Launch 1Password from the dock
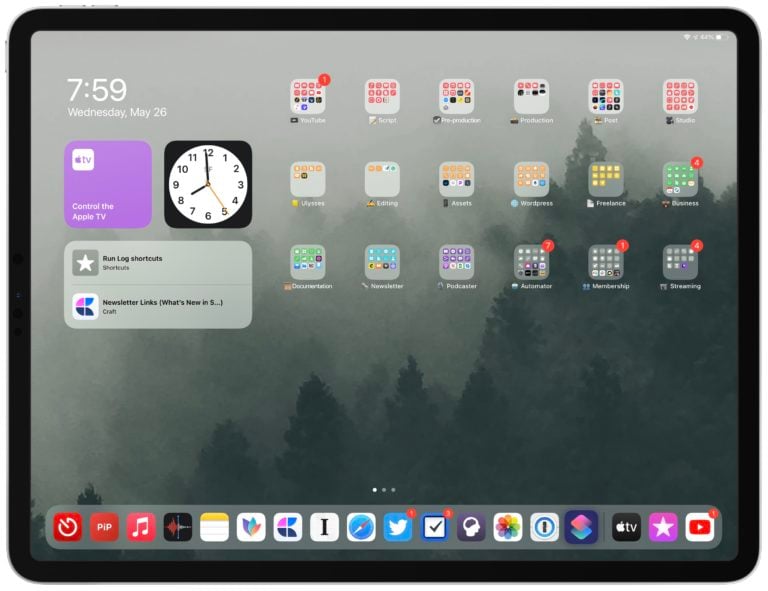Viewport: 768px width, 591px height. pyautogui.click(x=544, y=527)
